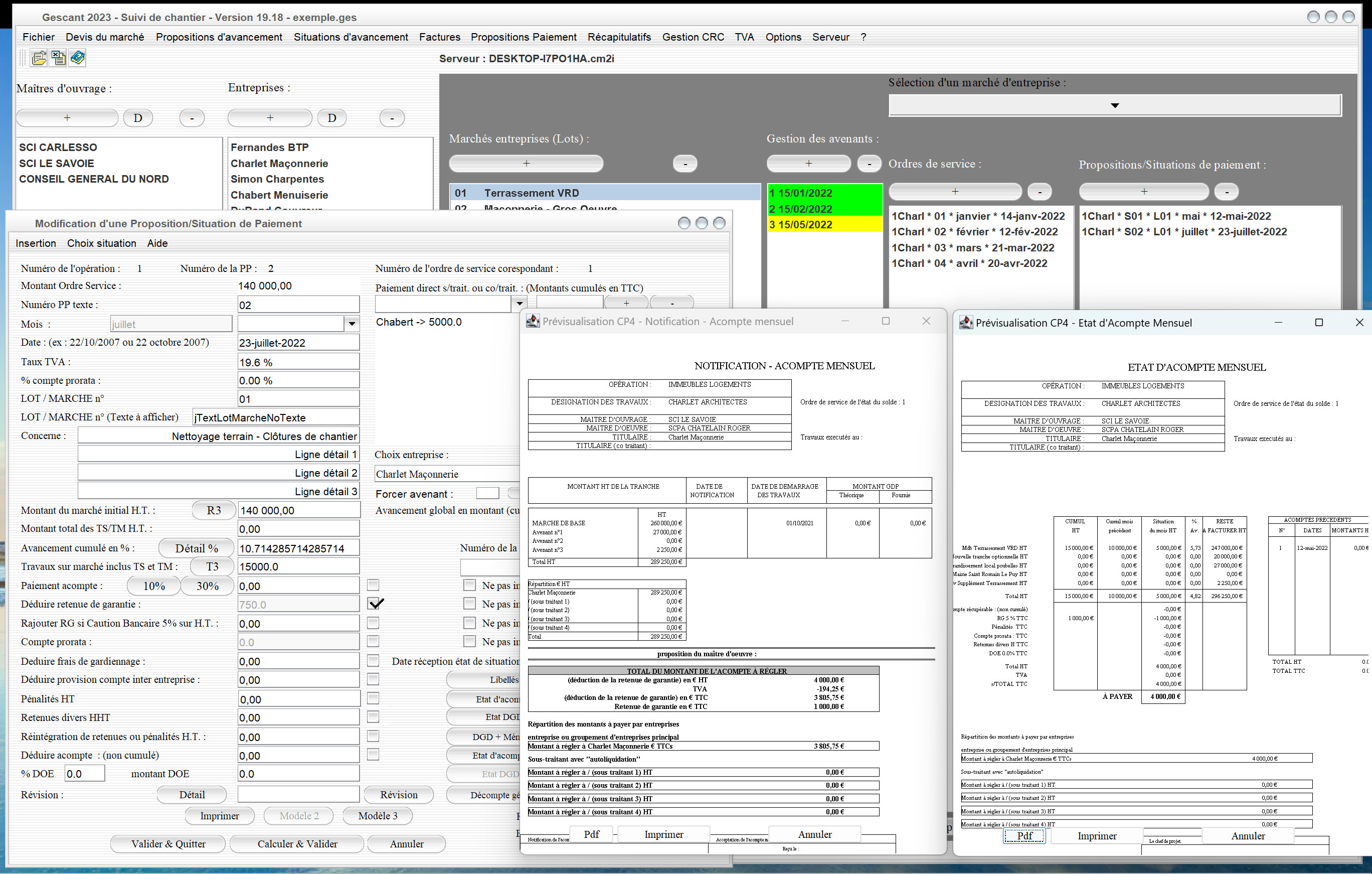The width and height of the screenshot is (1372, 874).
Task: Add a Maître d'ouvrage with its + button
Action: point(67,118)
